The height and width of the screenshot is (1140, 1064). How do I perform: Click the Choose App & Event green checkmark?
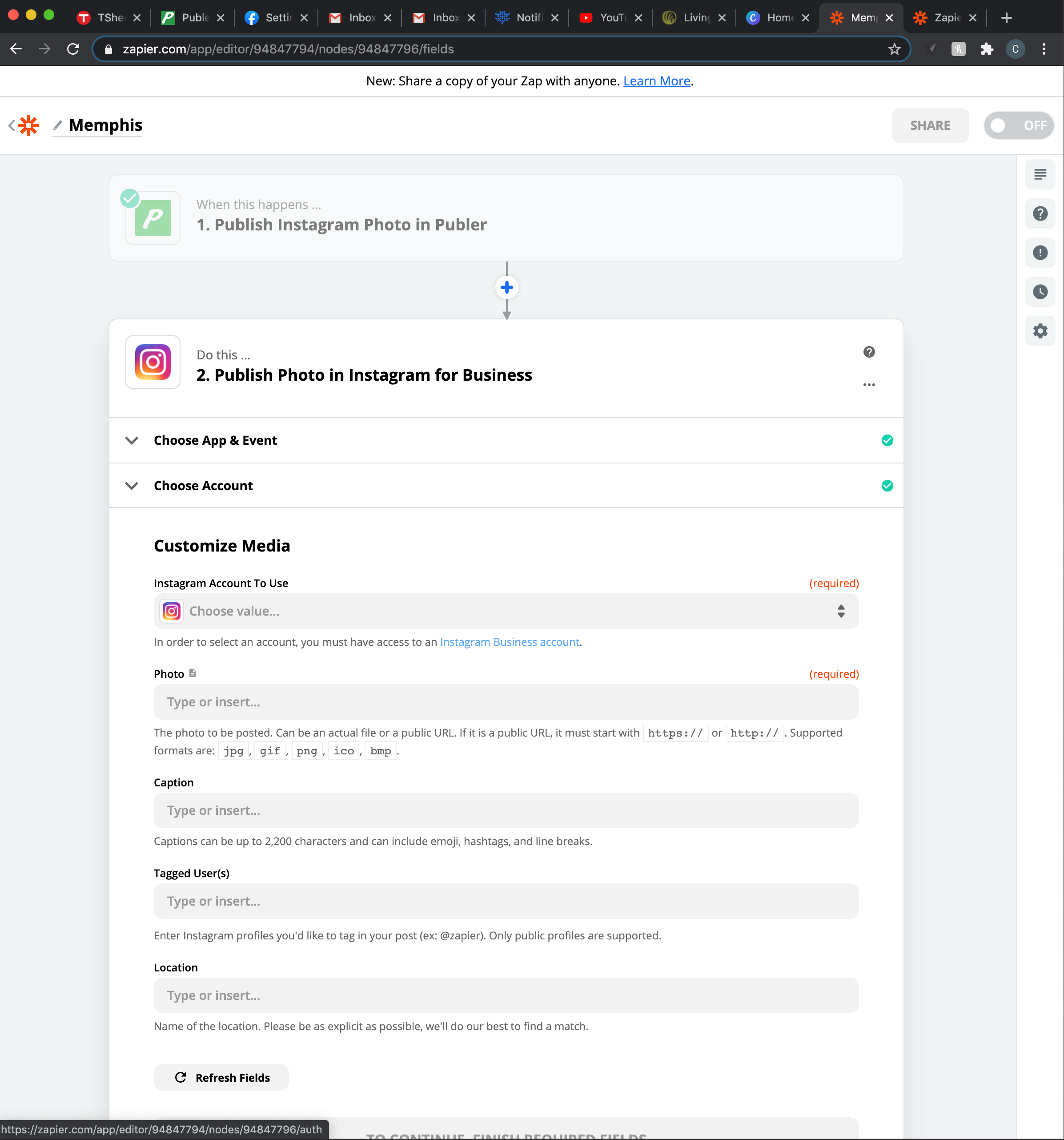pyautogui.click(x=887, y=440)
